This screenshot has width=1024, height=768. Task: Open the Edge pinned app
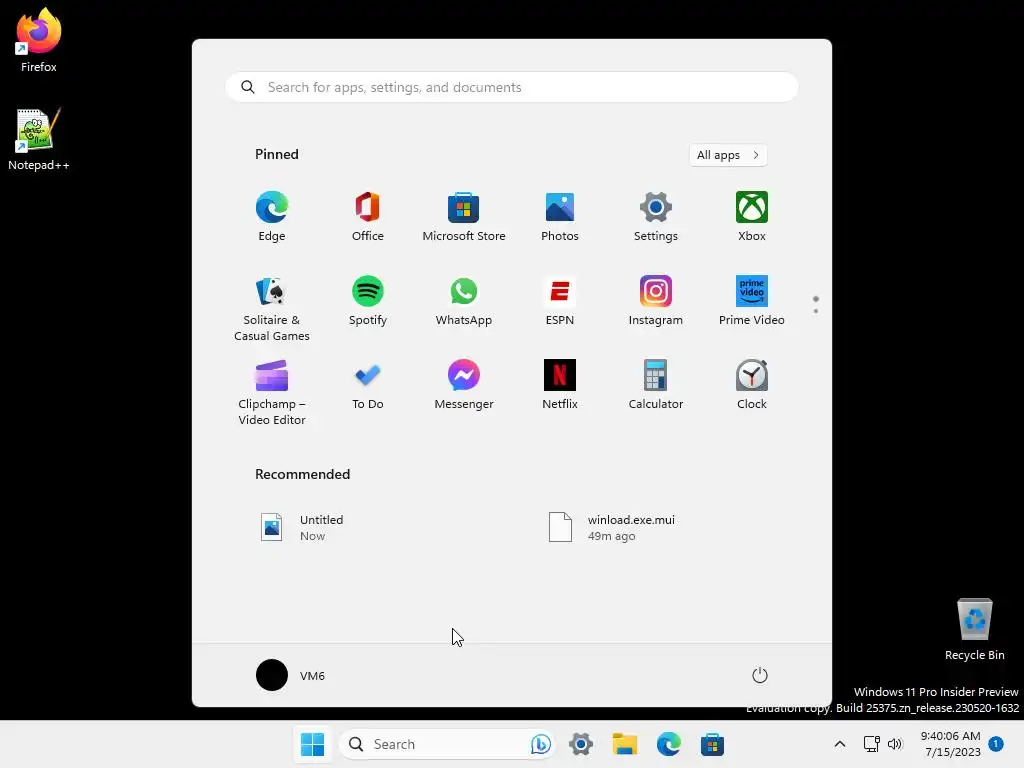pyautogui.click(x=272, y=217)
